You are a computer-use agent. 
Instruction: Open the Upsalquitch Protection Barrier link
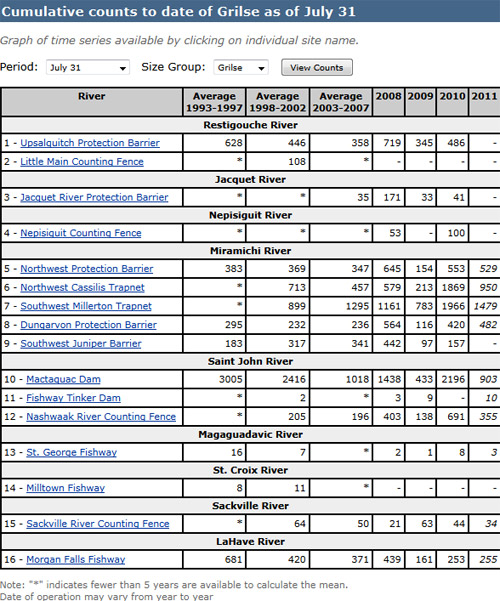[90, 143]
